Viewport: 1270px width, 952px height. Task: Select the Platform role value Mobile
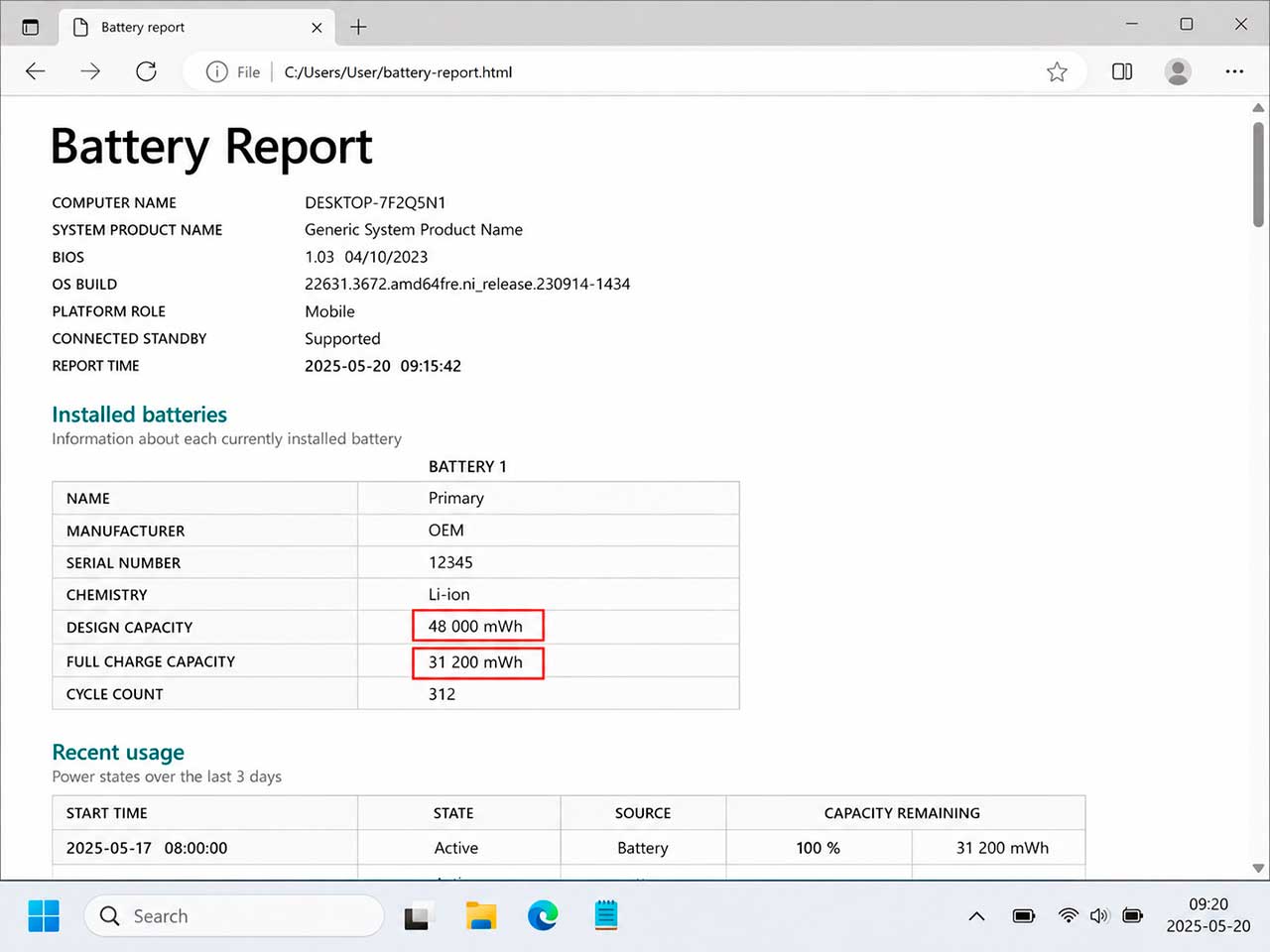pos(329,311)
